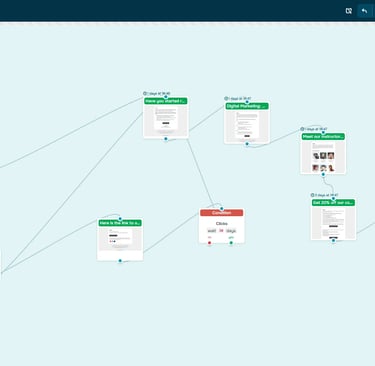
Task: Select the 'Here is the link' email node title
Action: point(120,223)
